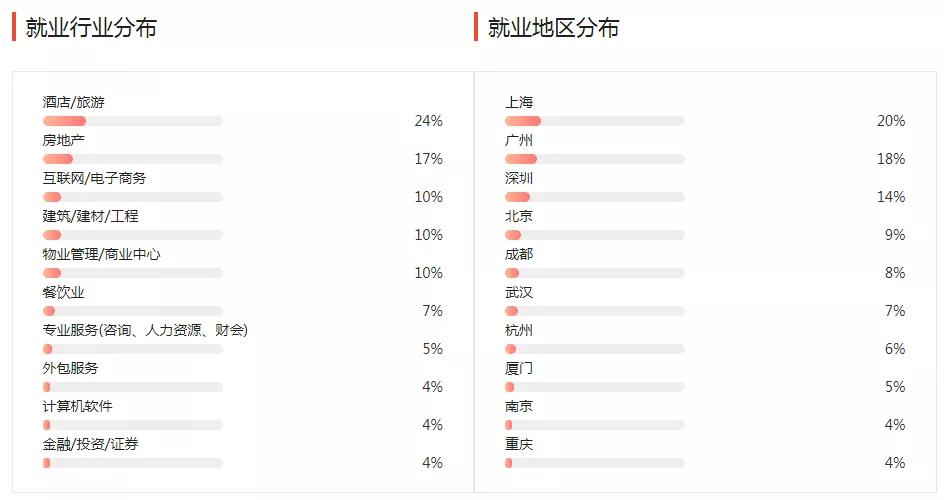Select the 杭州 progress bar
This screenshot has width=944, height=500.
coord(594,349)
